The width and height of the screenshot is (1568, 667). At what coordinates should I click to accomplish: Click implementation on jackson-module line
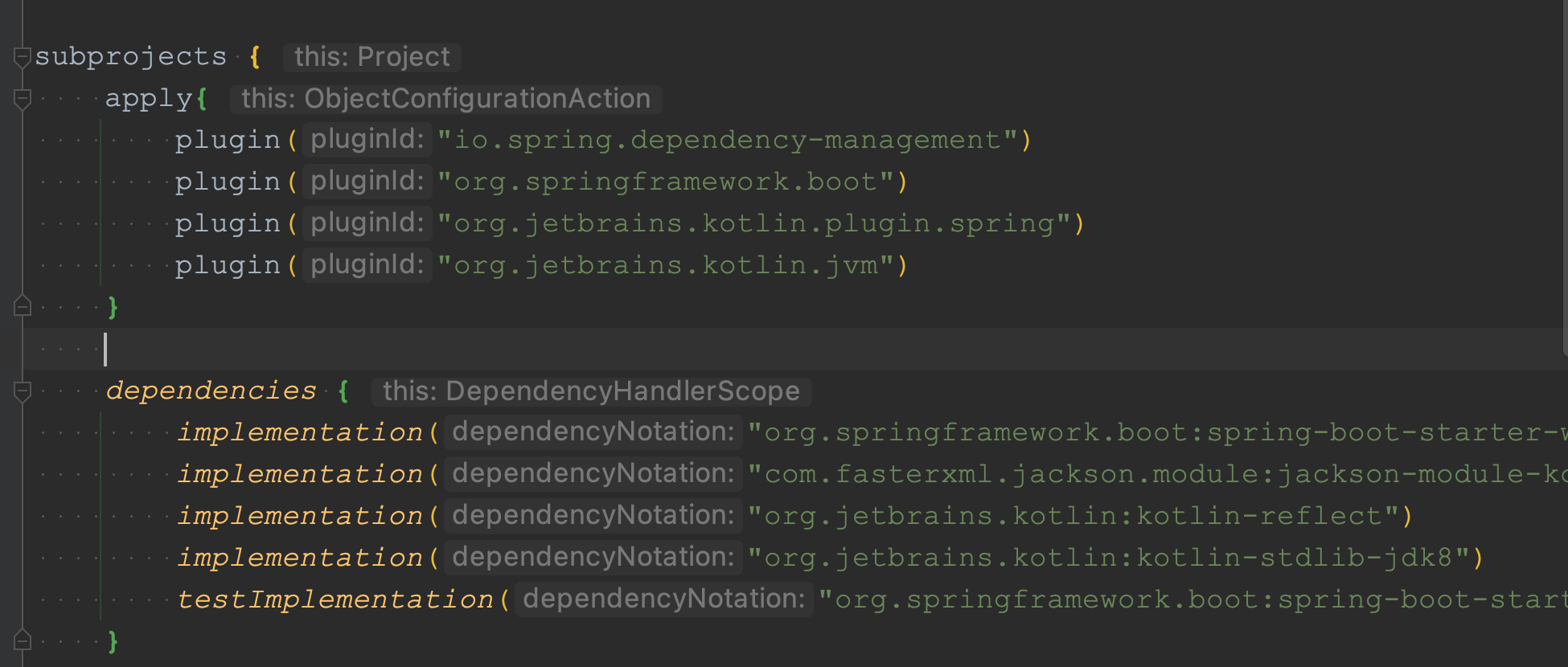pyautogui.click(x=300, y=475)
